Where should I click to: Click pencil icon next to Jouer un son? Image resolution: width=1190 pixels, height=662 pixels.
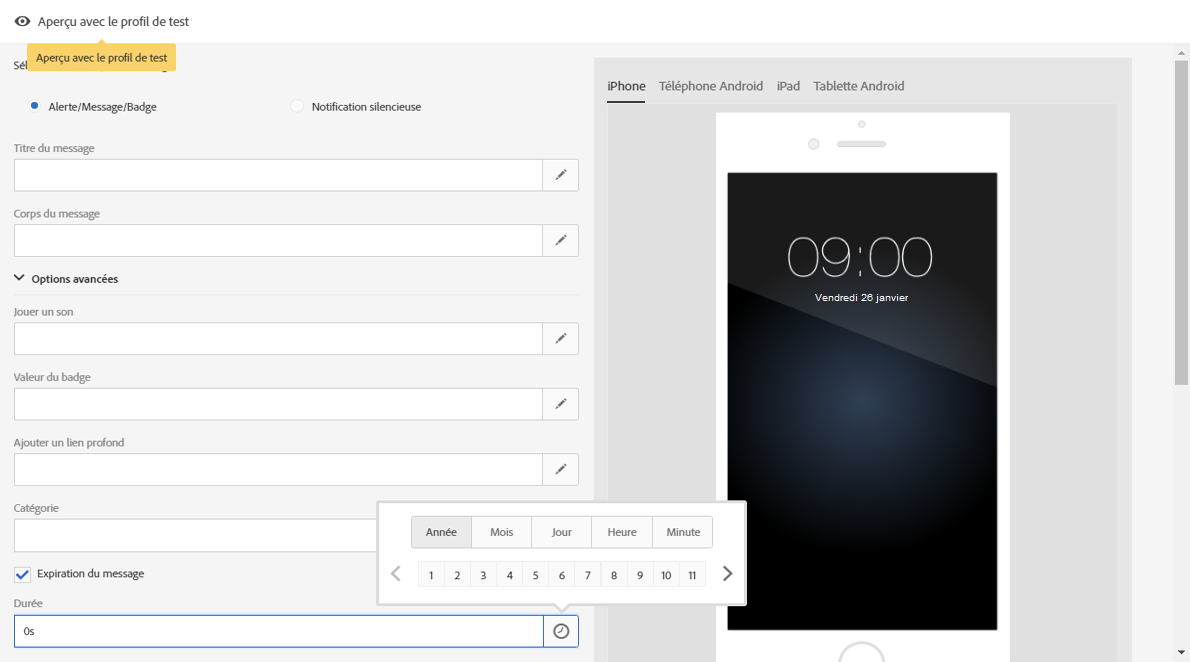pyautogui.click(x=561, y=339)
